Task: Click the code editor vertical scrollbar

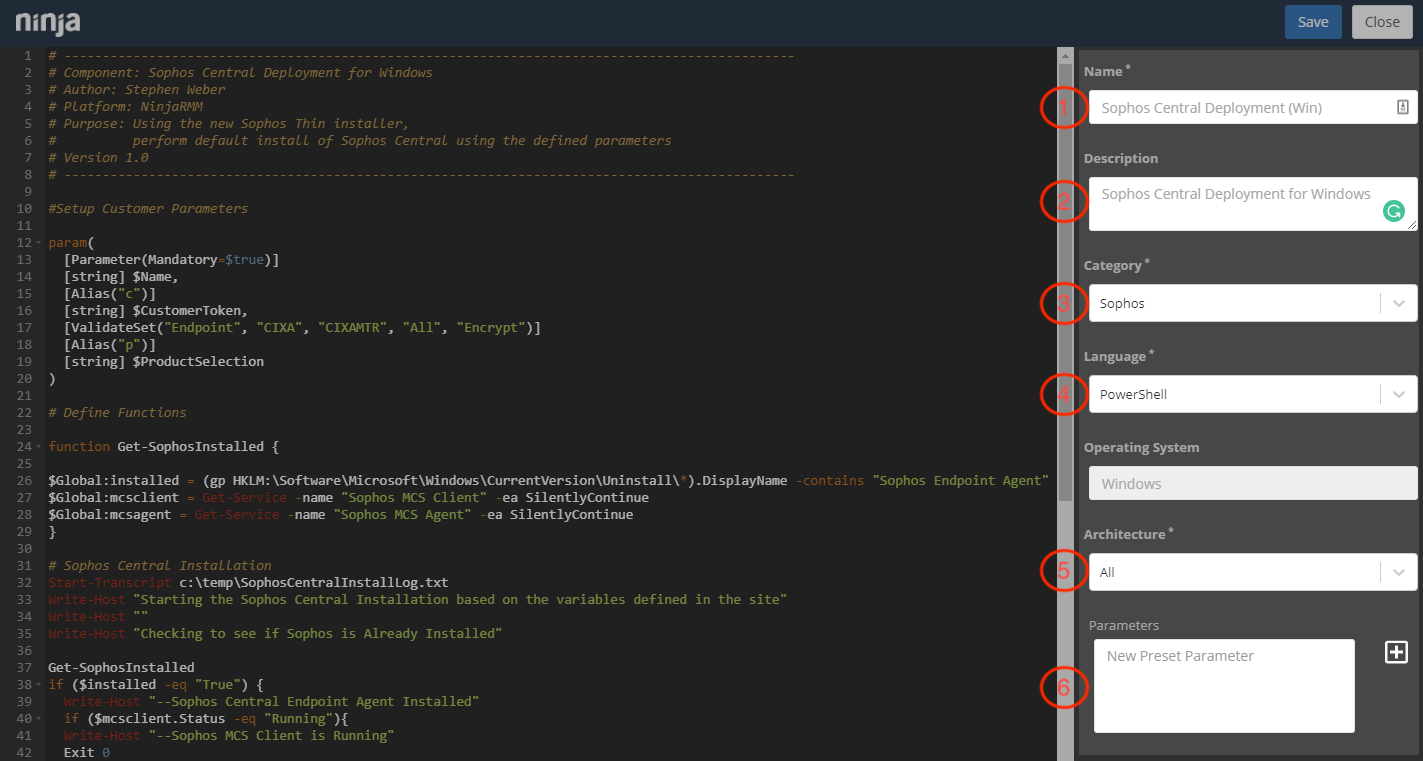Action: pyautogui.click(x=1065, y=300)
